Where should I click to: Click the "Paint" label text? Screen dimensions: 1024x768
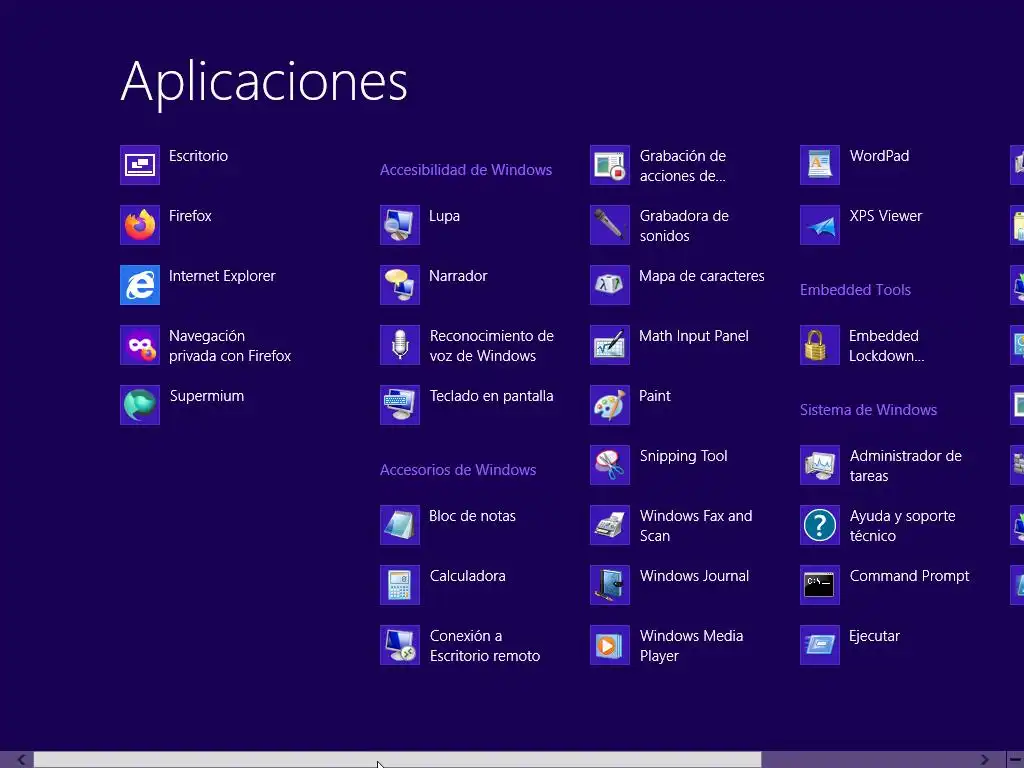point(654,396)
